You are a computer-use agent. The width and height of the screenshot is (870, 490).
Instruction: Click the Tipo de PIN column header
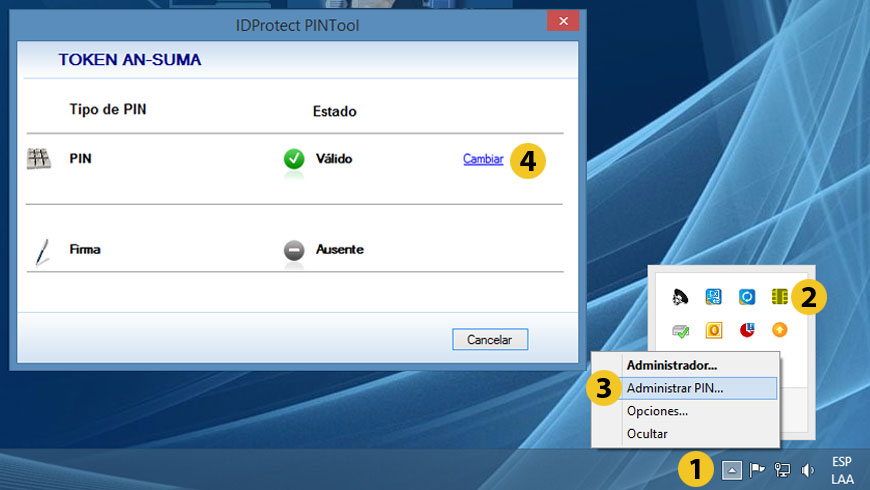(x=108, y=109)
